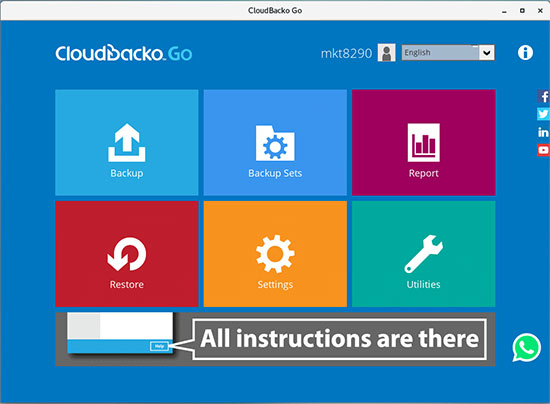Open the Backup tile

pos(127,142)
